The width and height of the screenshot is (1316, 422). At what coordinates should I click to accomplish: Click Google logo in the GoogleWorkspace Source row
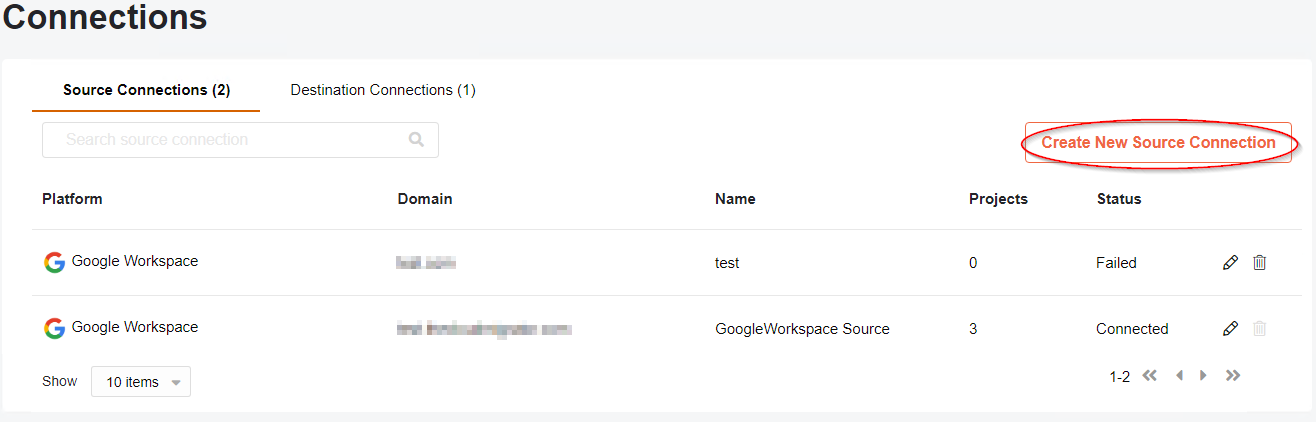pyautogui.click(x=54, y=328)
